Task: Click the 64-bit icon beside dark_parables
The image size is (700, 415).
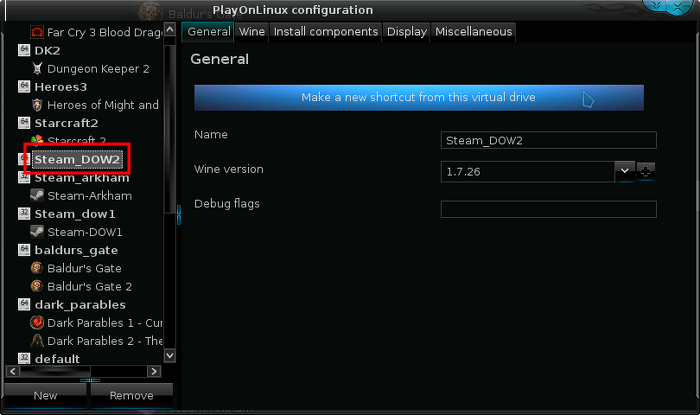Action: coord(24,304)
